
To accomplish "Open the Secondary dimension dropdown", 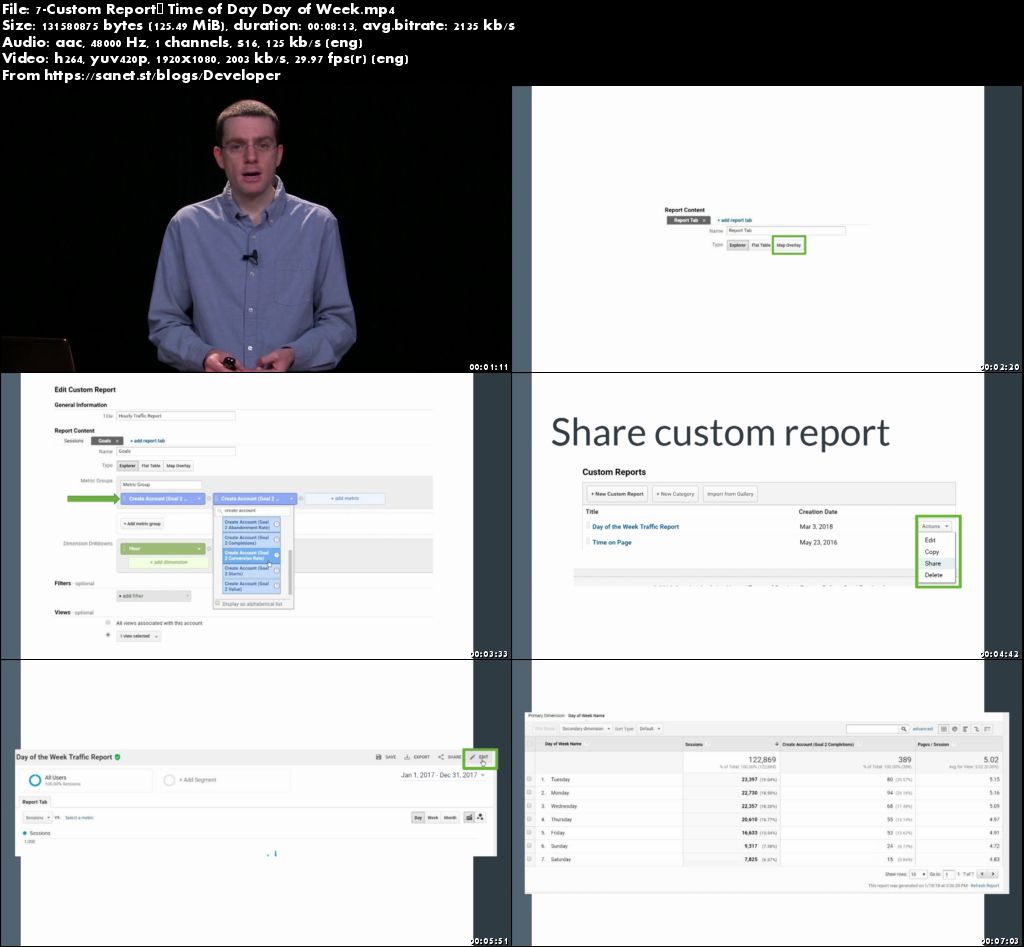I will click(586, 729).
